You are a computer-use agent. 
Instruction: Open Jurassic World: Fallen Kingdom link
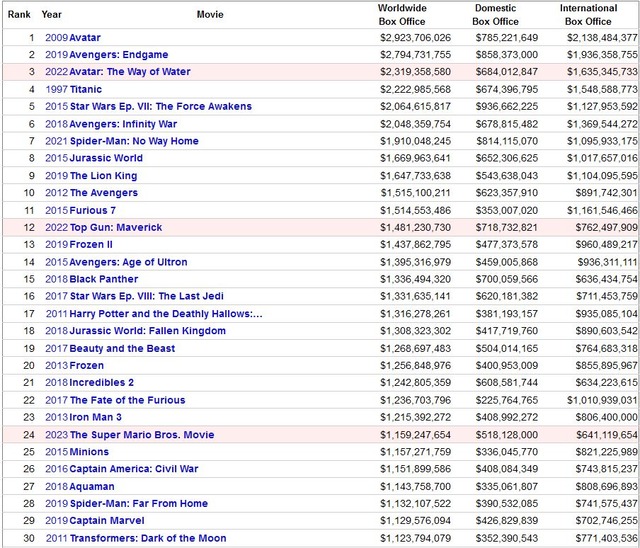(148, 331)
